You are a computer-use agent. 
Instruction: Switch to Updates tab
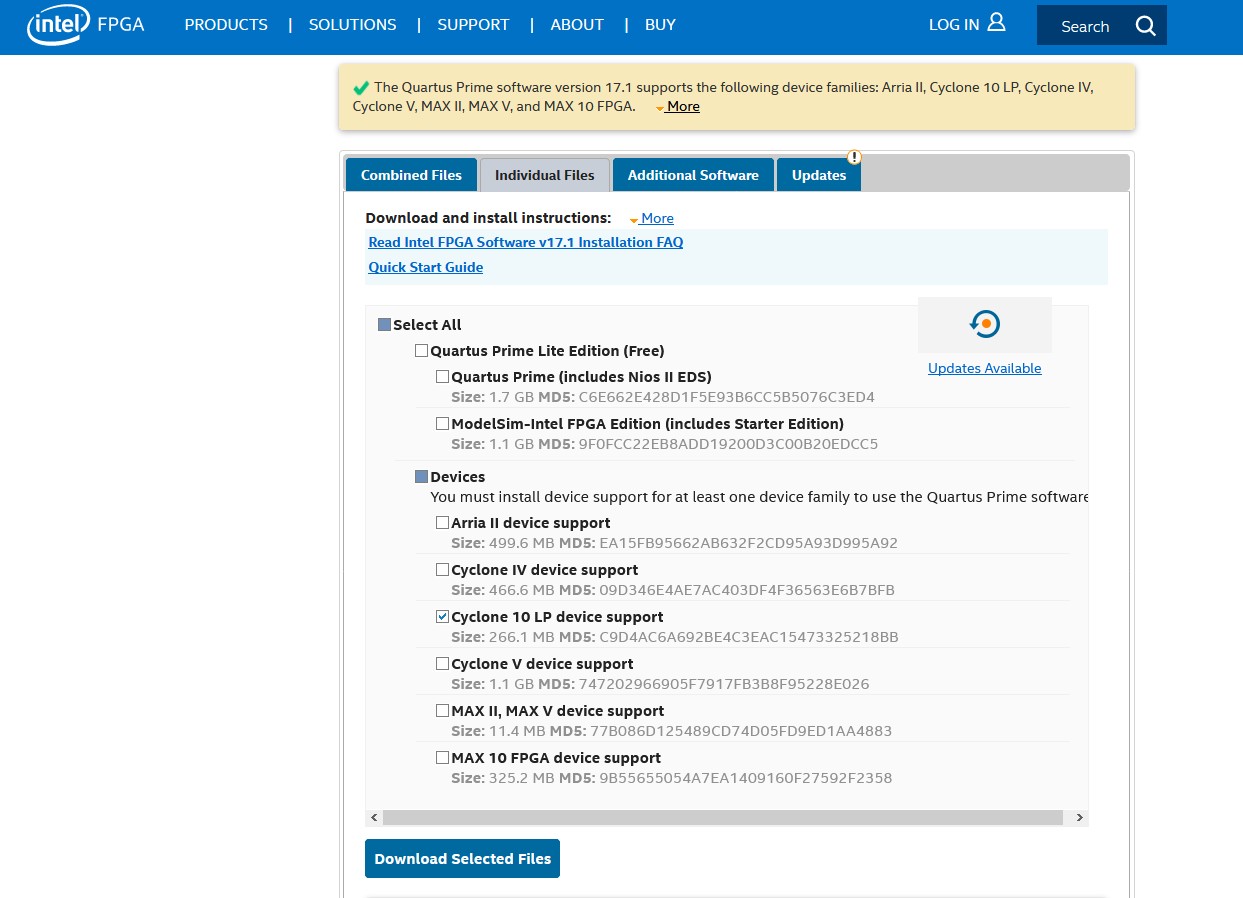point(819,175)
